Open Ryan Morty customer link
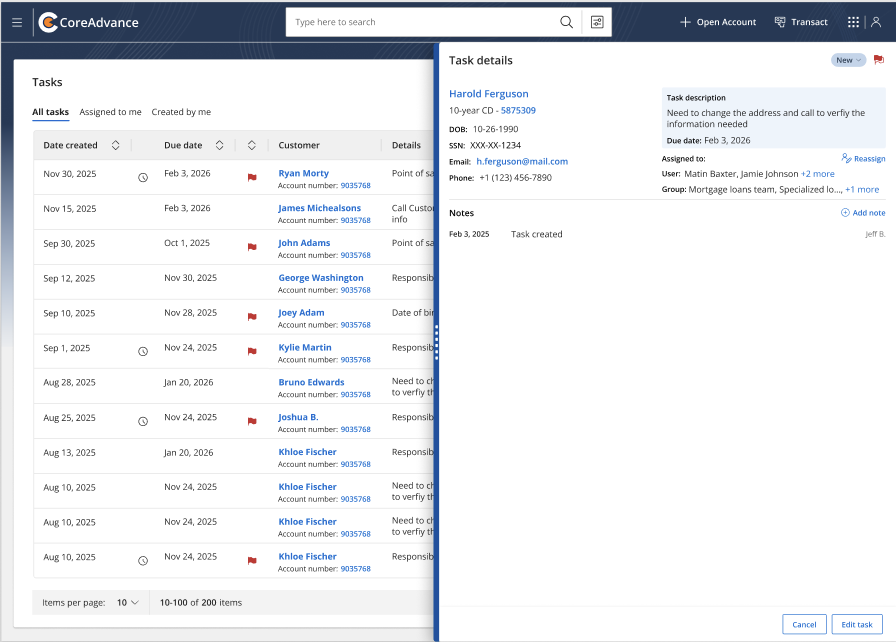This screenshot has height=642, width=896. coord(303,173)
